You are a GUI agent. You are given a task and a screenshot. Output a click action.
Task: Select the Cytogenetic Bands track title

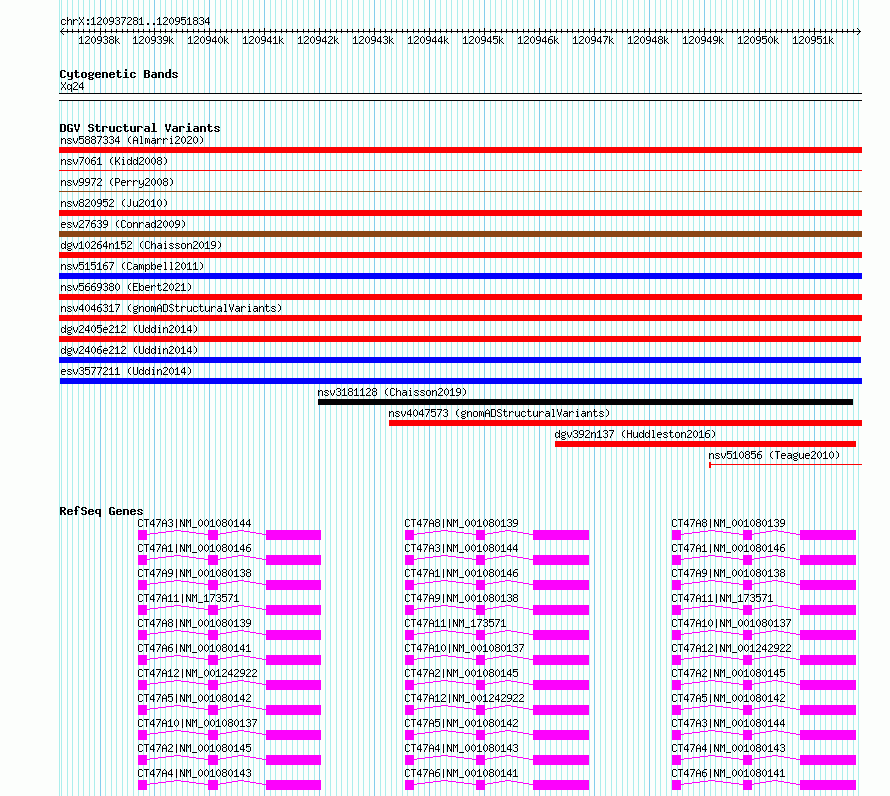click(x=119, y=74)
